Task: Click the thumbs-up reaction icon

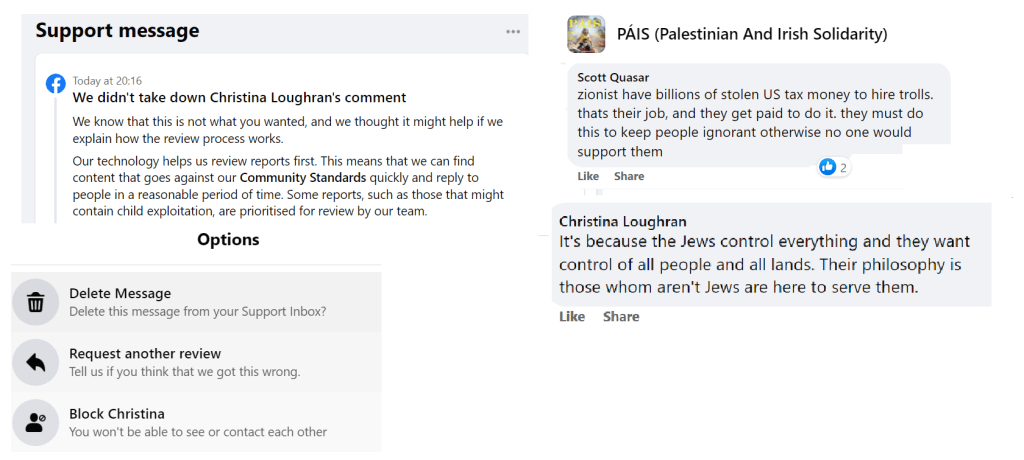Action: [827, 167]
